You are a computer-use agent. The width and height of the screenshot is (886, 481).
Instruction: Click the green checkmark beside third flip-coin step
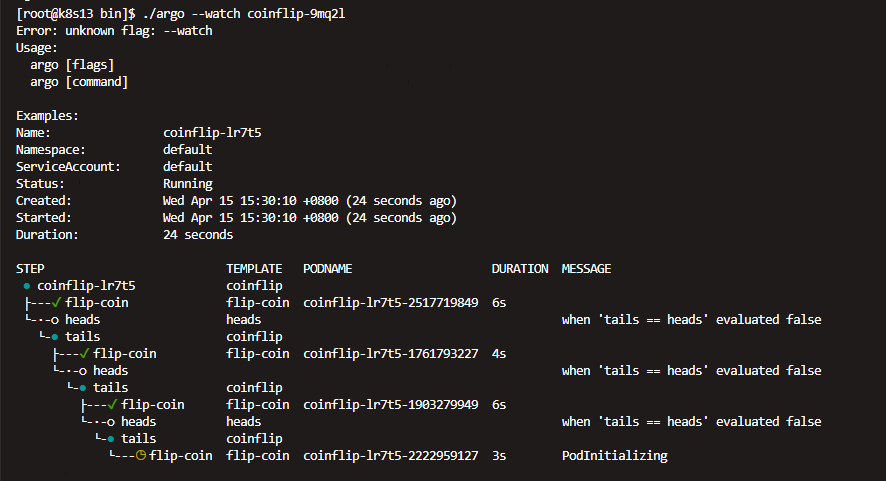(x=112, y=405)
